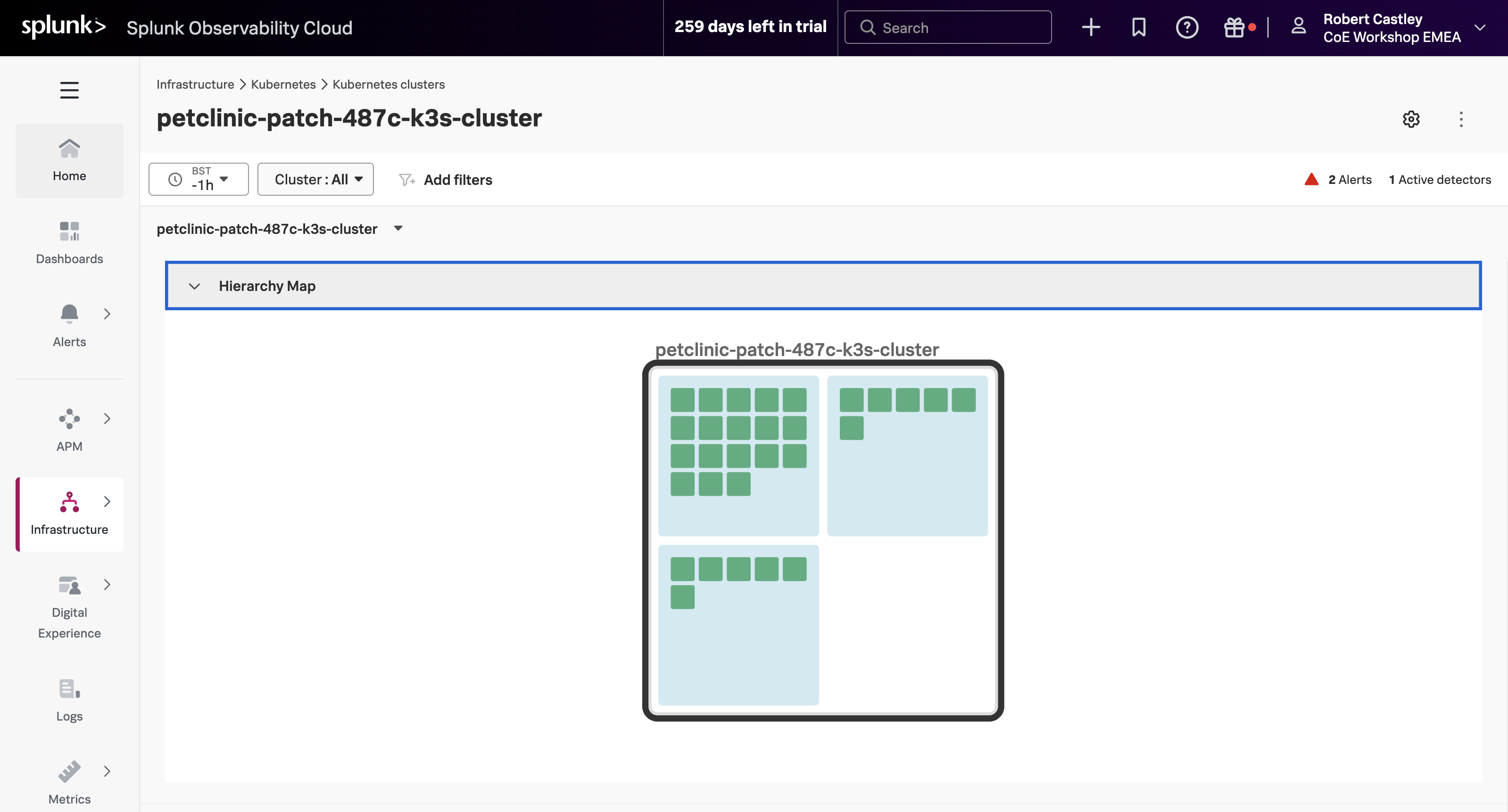Open the bookmark icon in header
The width and height of the screenshot is (1508, 812).
[x=1139, y=27]
